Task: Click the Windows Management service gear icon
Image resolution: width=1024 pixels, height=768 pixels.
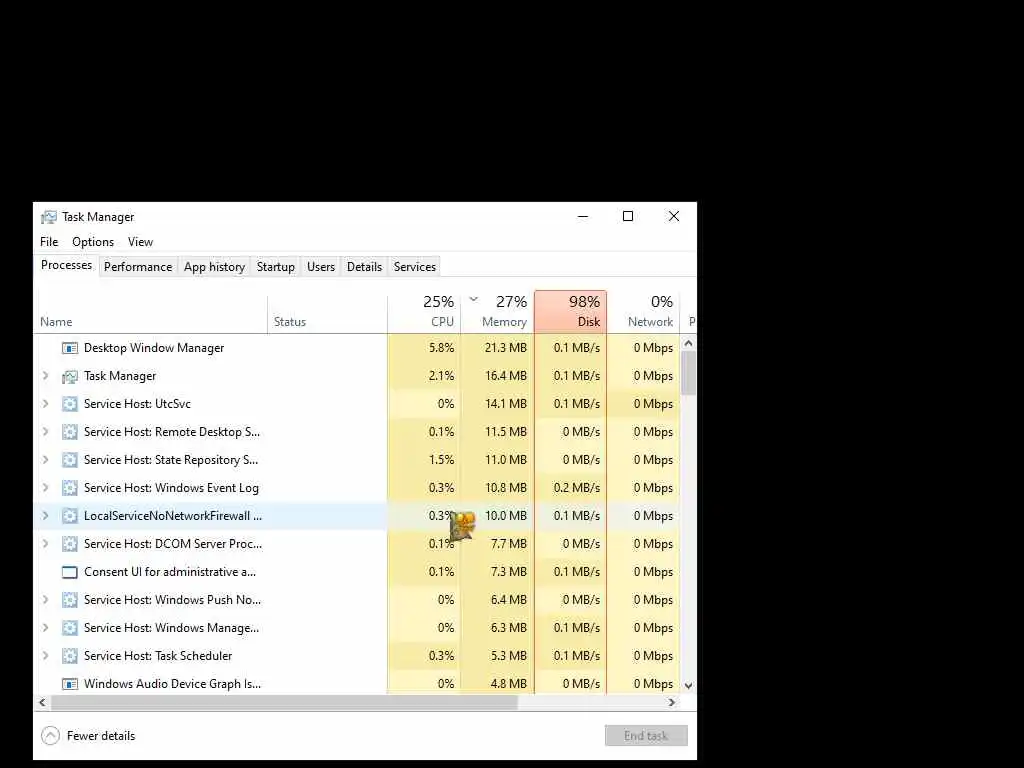Action: tap(69, 628)
